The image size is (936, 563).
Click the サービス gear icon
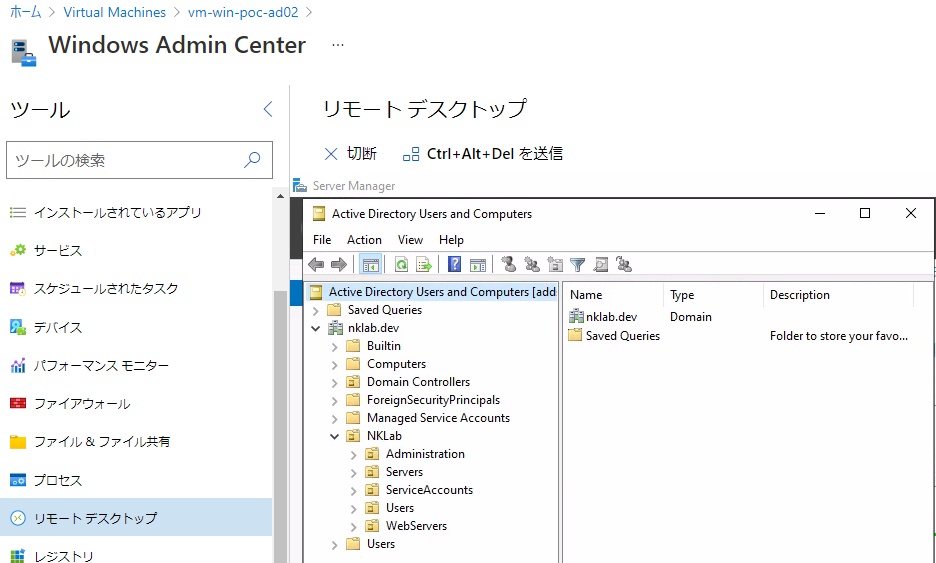(18, 251)
